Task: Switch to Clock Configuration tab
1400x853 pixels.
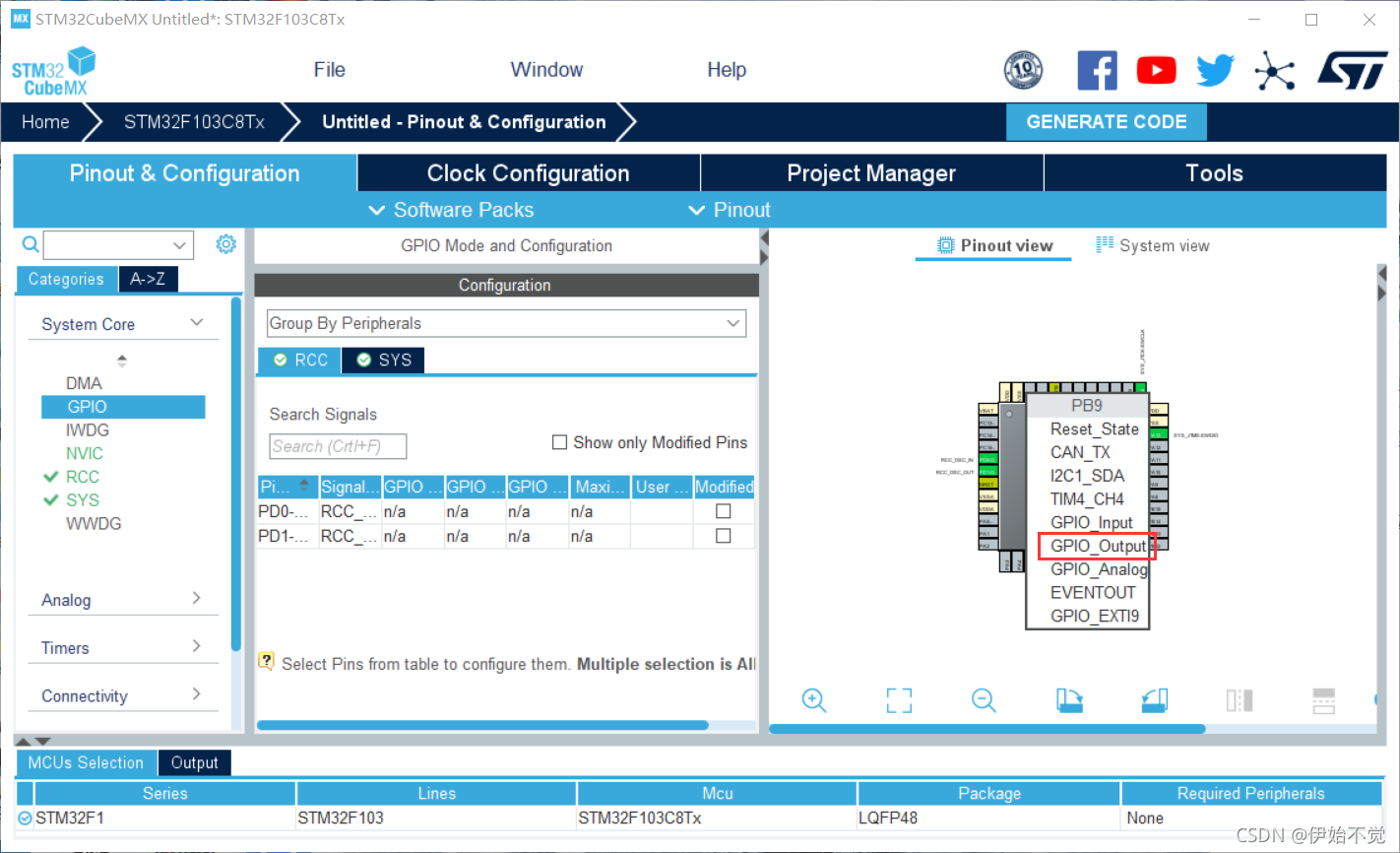Action: [x=529, y=173]
